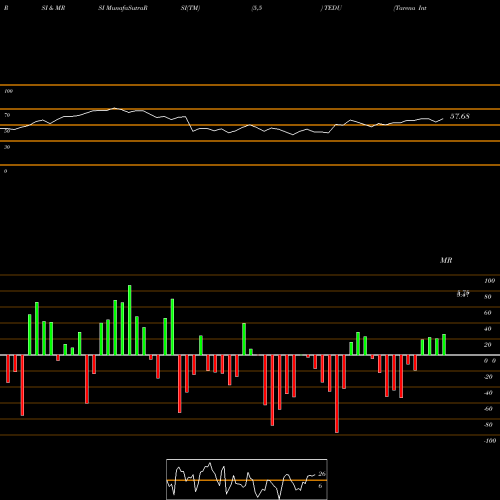Click the "MR" label above the histogram
The height and width of the screenshot is (500, 500).
pos(446,260)
